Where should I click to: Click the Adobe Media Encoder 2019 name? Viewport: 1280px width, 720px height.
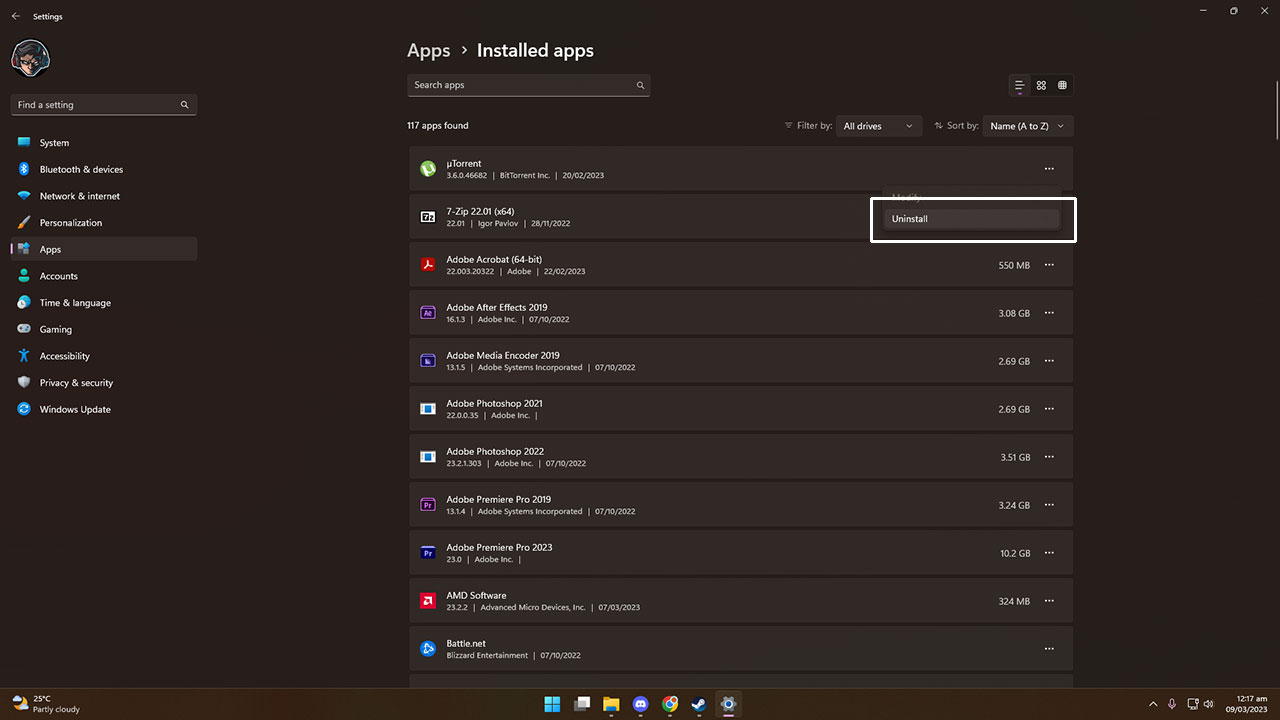coord(503,355)
